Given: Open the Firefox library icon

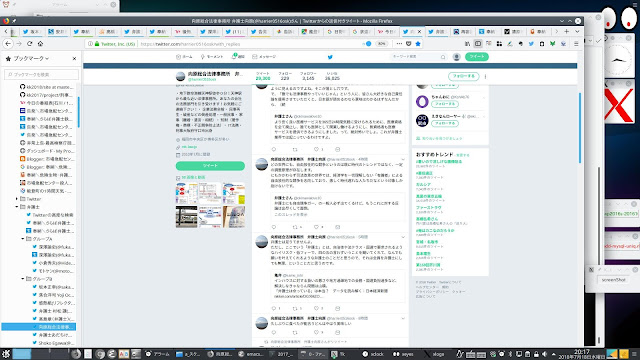Looking at the screenshot, I should pyautogui.click(x=468, y=44).
